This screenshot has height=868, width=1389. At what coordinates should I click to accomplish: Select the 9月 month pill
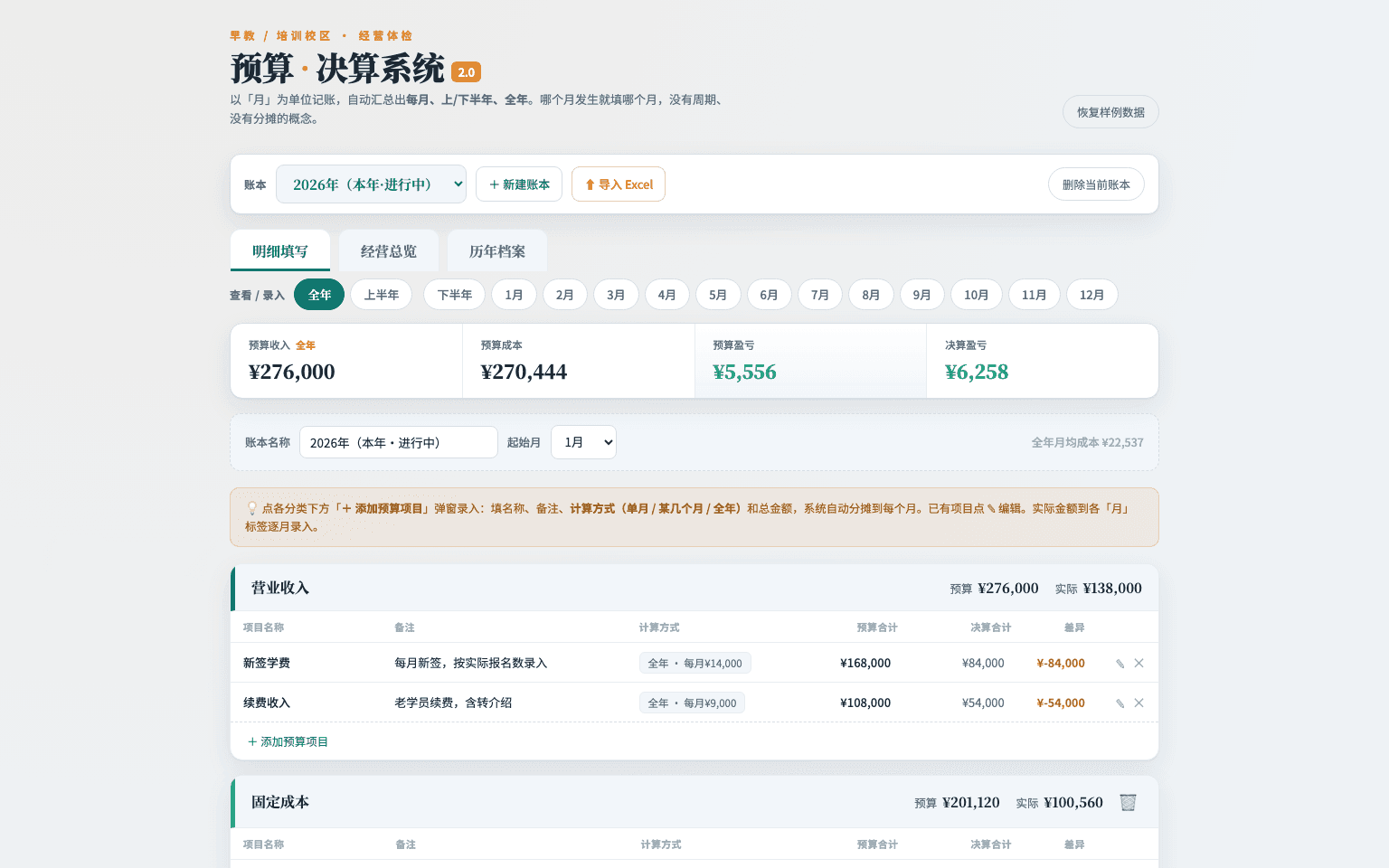click(922, 295)
